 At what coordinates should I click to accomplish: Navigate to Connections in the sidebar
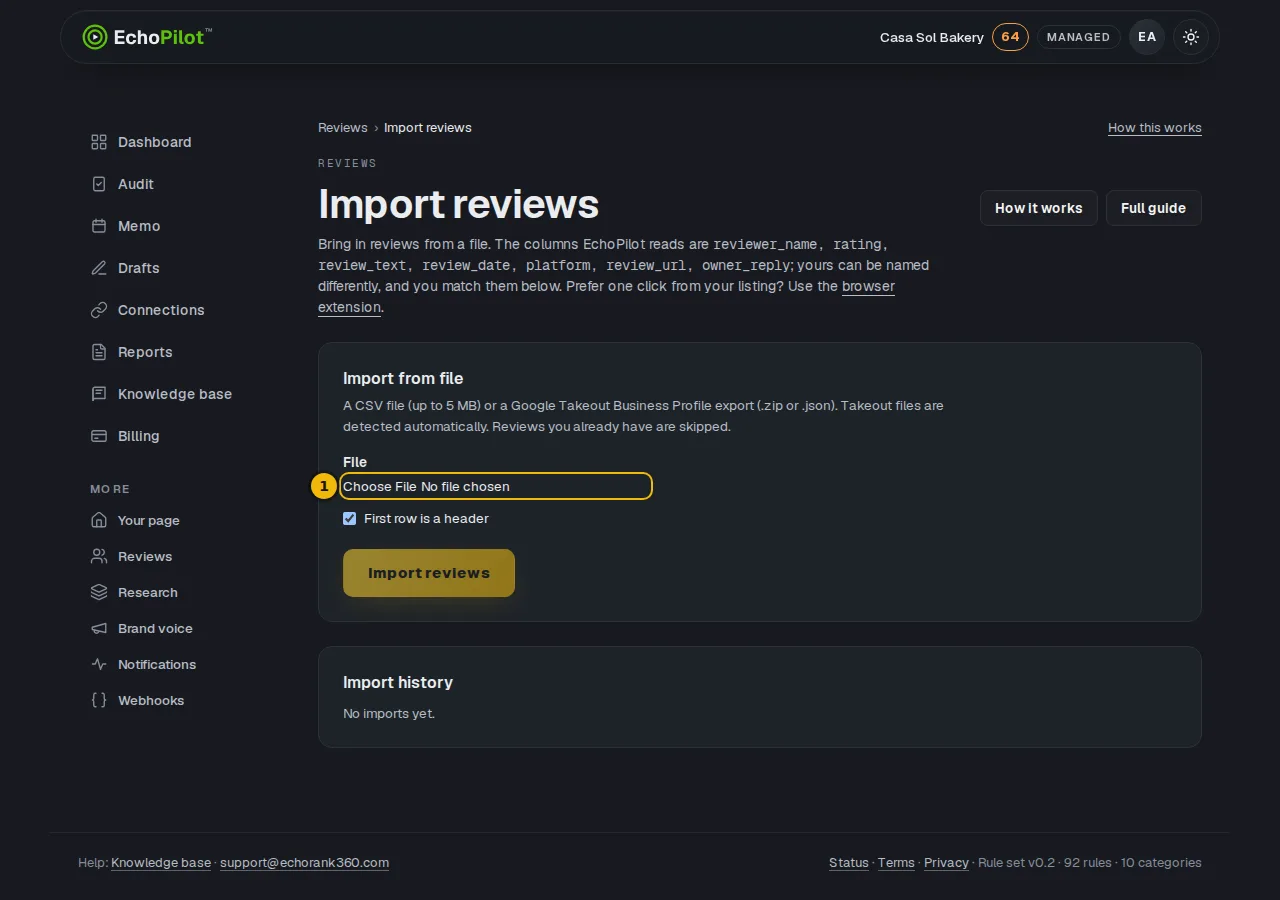coord(161,310)
